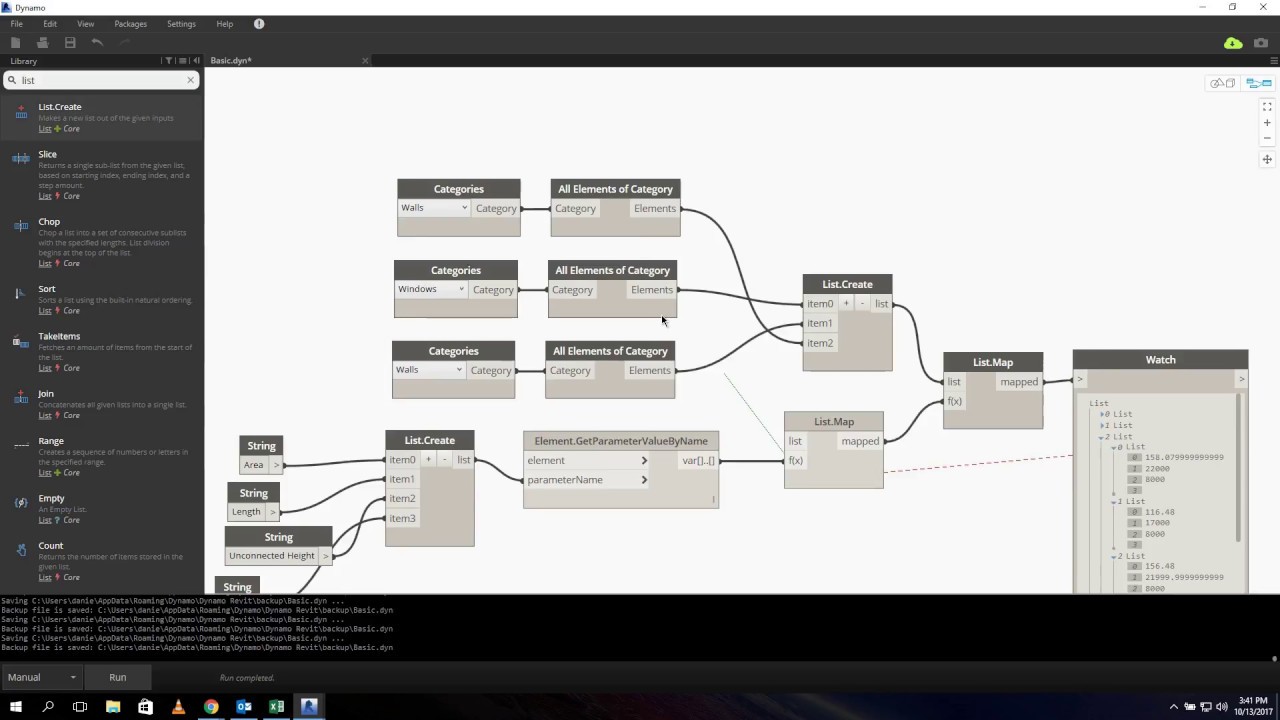Click the library filter funnel icon

169,61
